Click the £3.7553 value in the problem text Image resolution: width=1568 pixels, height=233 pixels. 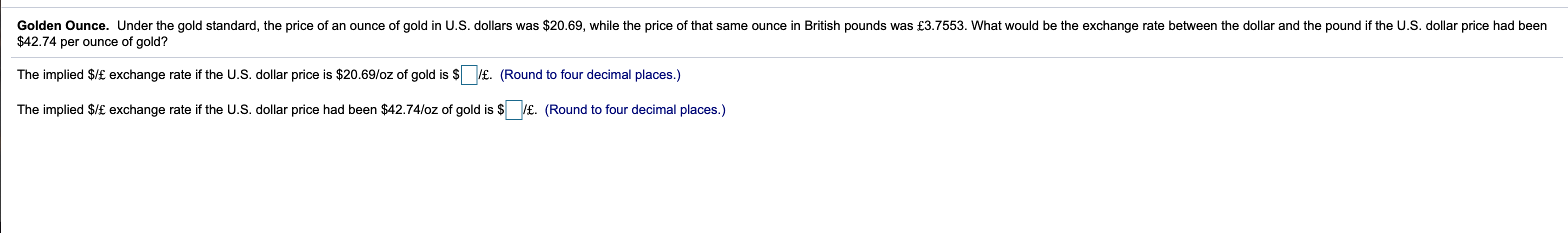coord(940,26)
